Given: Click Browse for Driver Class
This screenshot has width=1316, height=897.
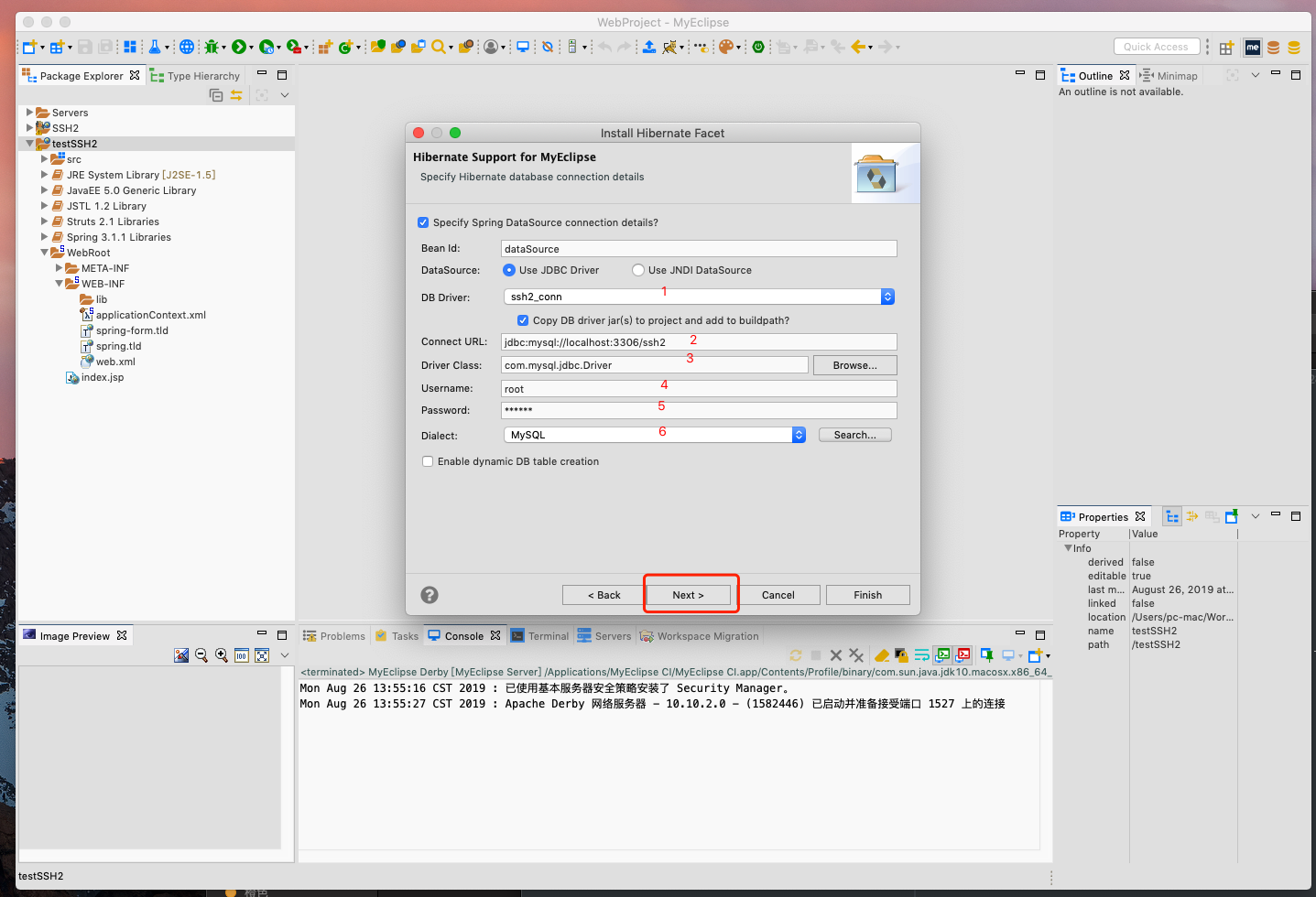Looking at the screenshot, I should coord(855,365).
